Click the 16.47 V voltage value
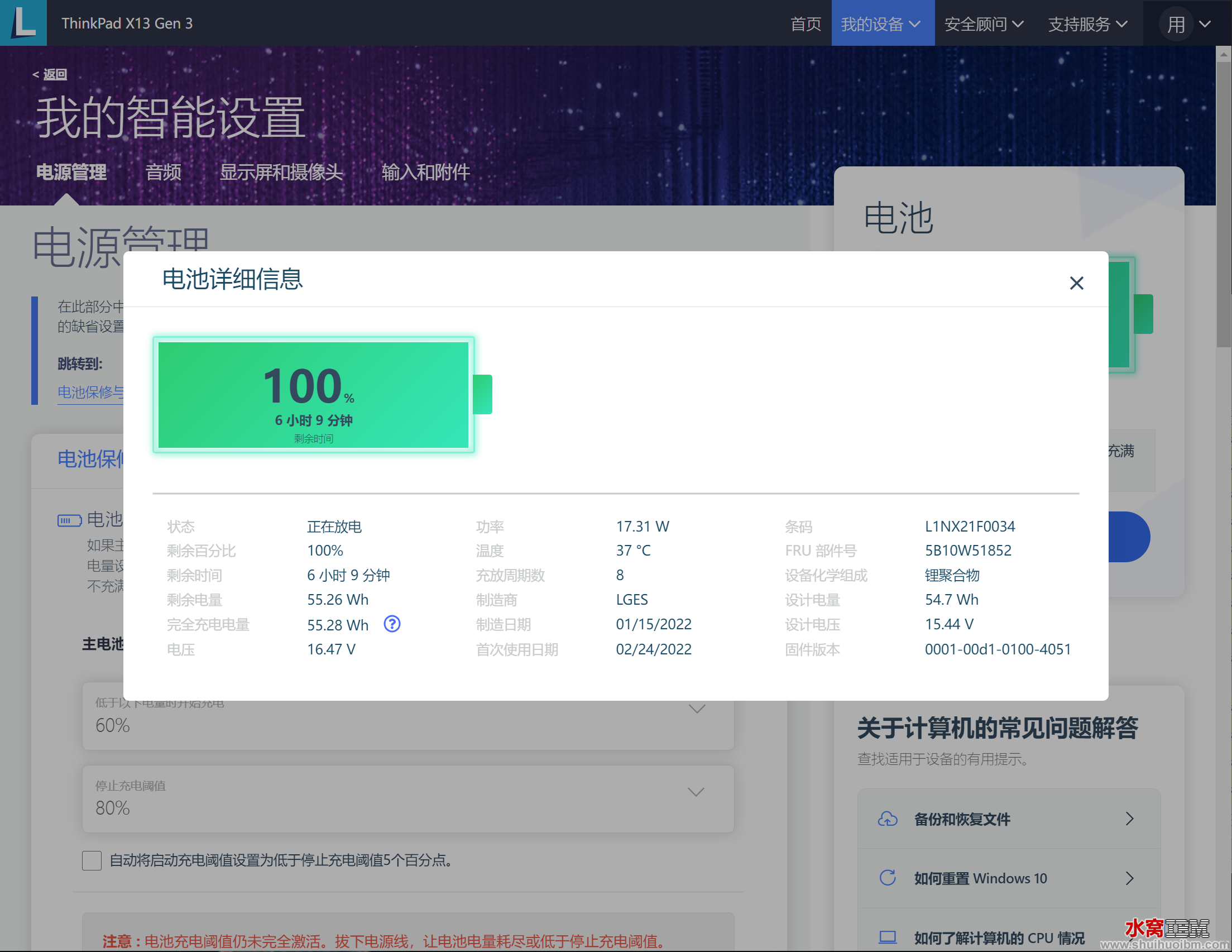 click(x=331, y=649)
